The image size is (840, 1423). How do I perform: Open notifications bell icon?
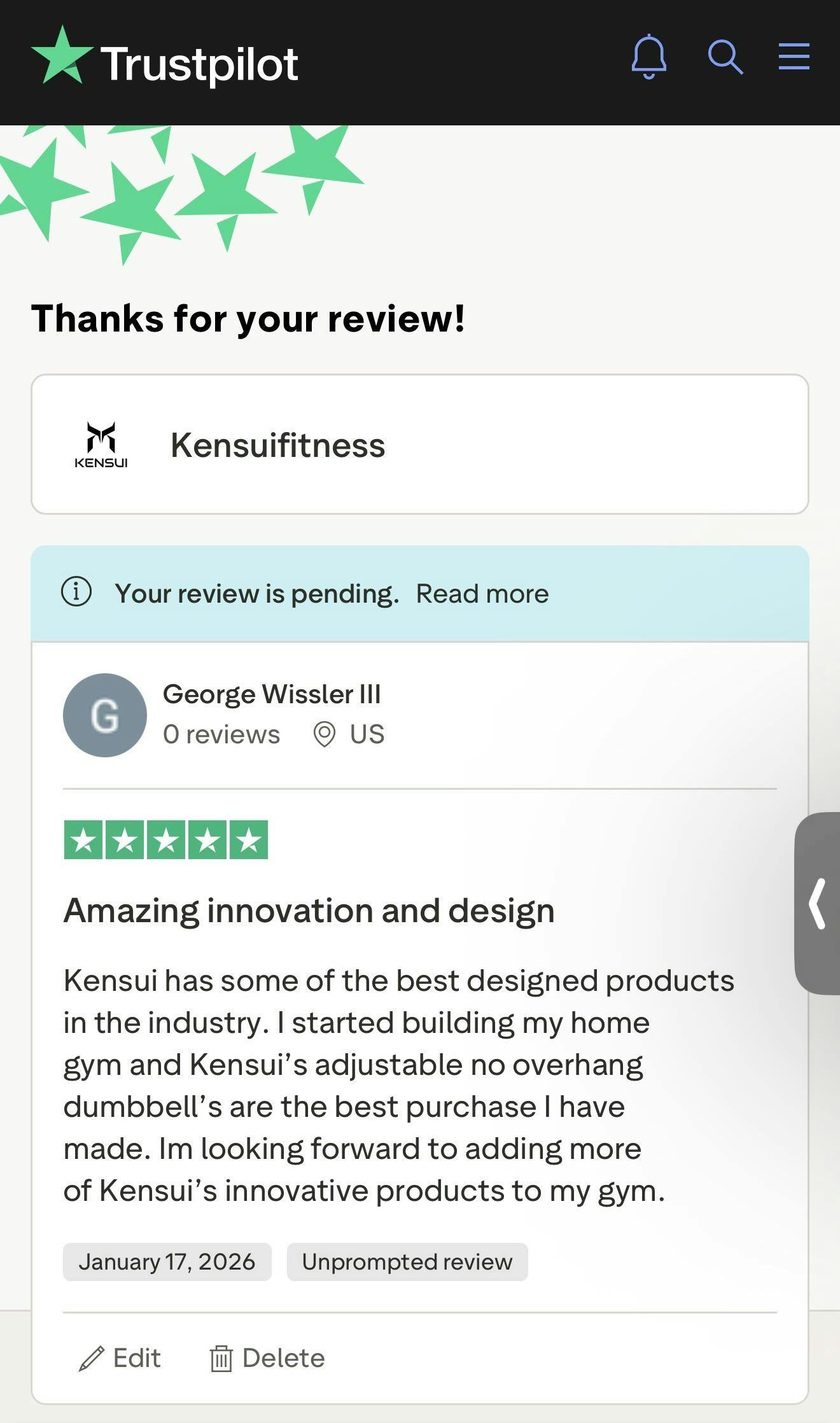[648, 57]
